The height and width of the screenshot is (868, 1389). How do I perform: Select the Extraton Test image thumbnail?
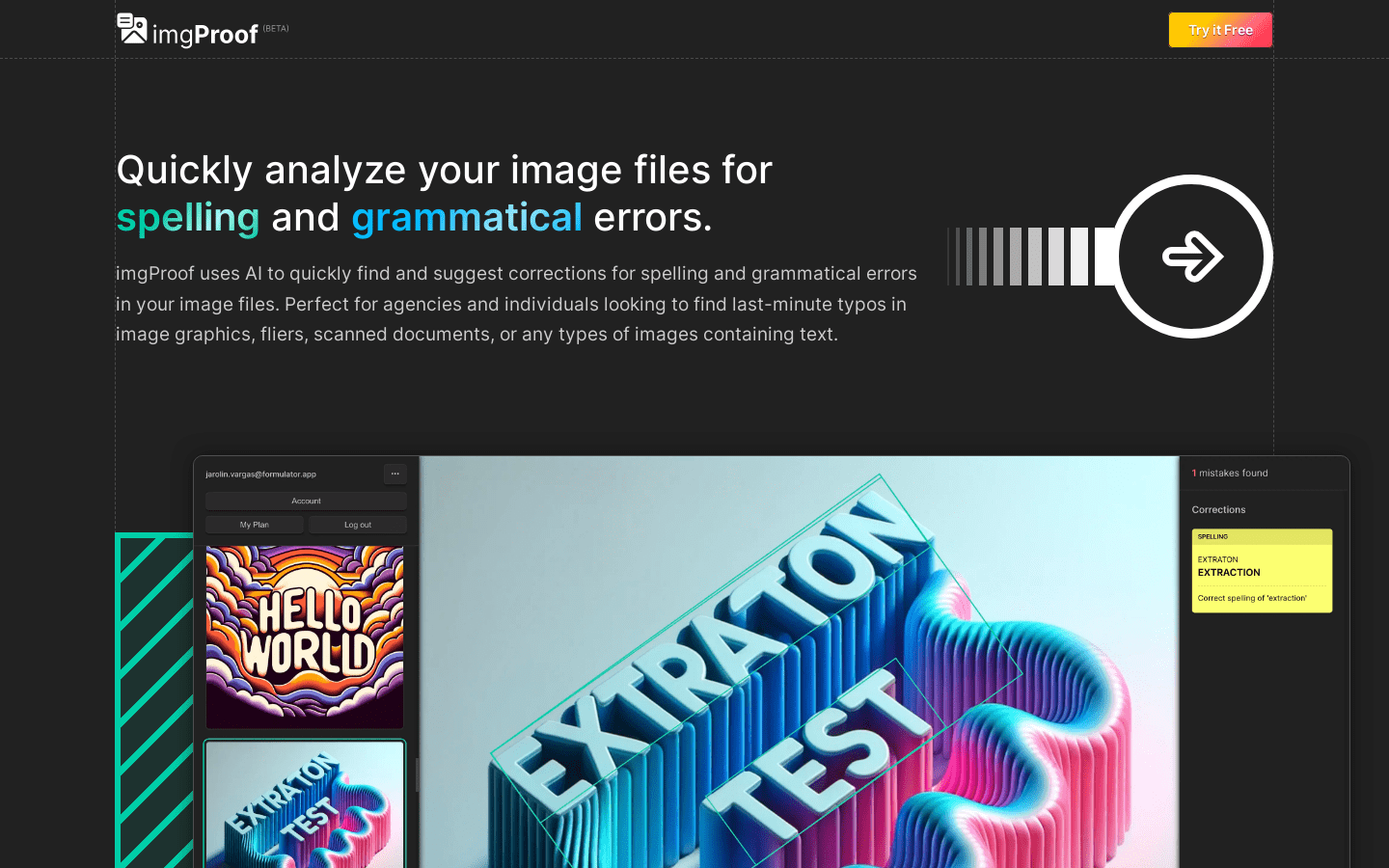305,804
